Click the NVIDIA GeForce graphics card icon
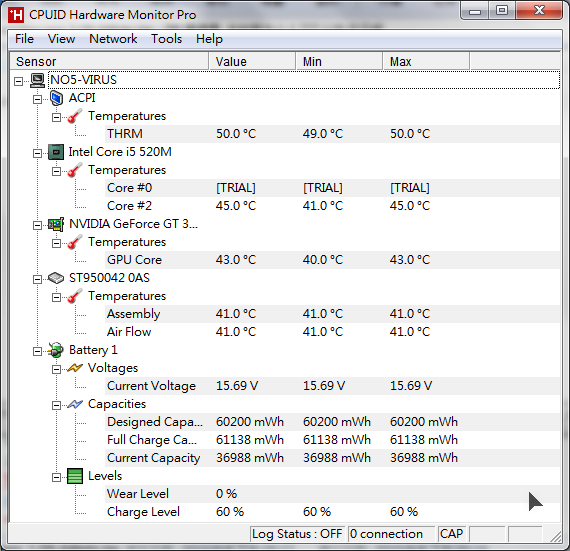Viewport: 570px width, 551px height. click(56, 224)
